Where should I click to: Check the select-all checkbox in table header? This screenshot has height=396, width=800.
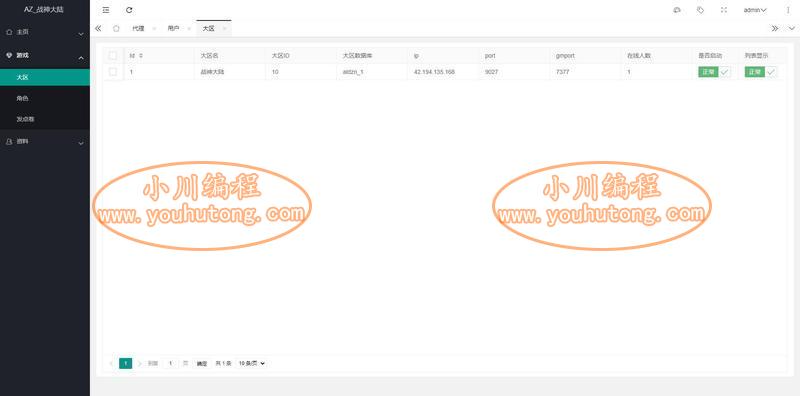click(113, 55)
